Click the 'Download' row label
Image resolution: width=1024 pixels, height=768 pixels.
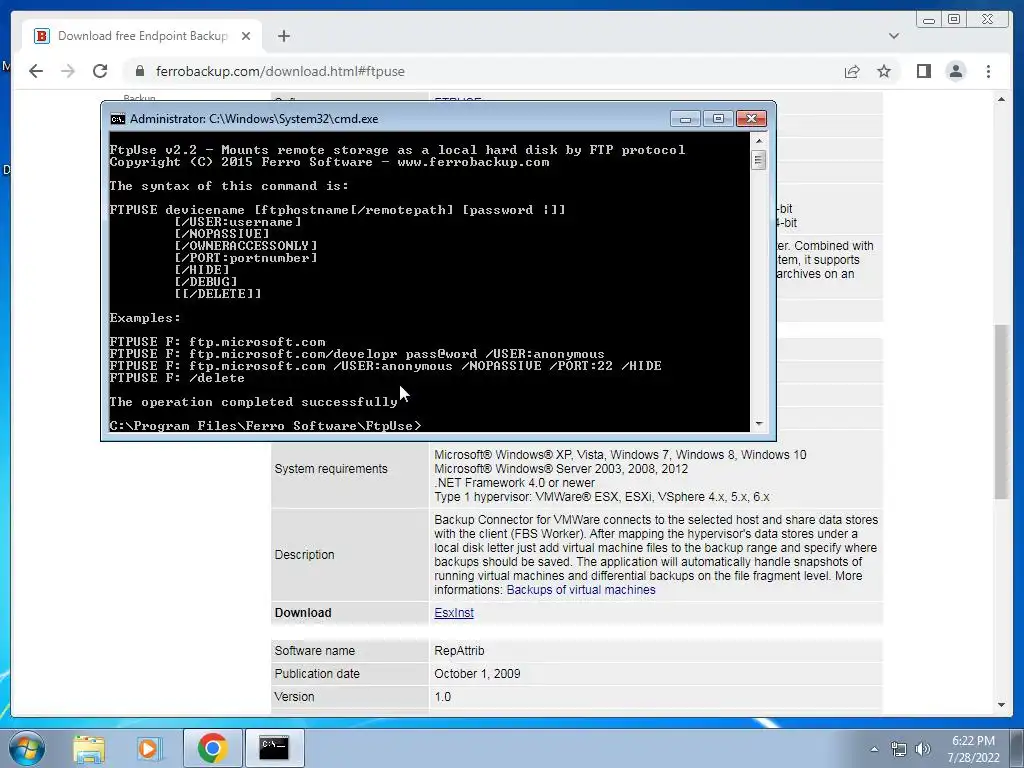[x=303, y=613]
